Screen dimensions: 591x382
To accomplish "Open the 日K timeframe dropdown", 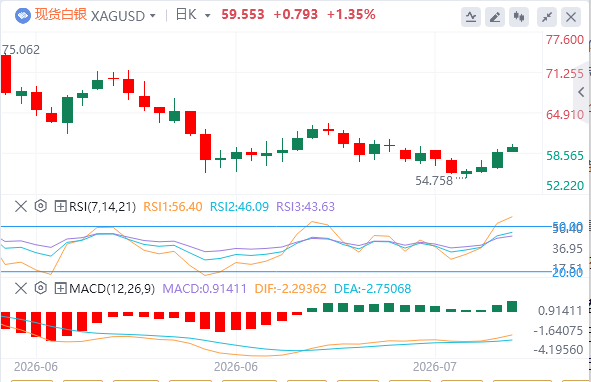I will 193,15.
